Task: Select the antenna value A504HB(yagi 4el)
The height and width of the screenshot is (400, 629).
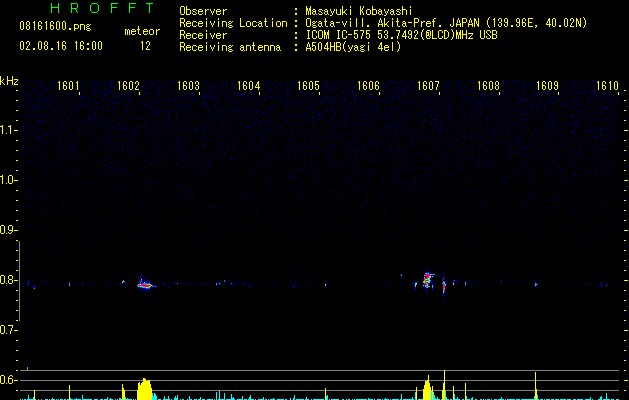Action: 353,47
